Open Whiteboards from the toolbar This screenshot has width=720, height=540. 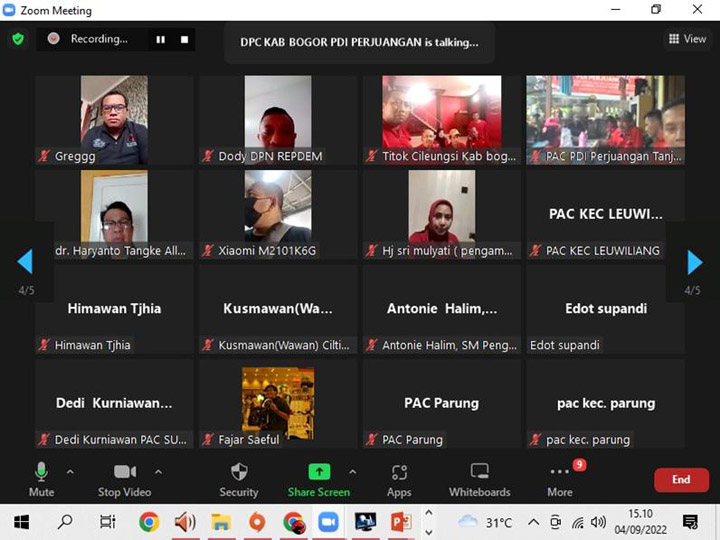click(x=479, y=477)
